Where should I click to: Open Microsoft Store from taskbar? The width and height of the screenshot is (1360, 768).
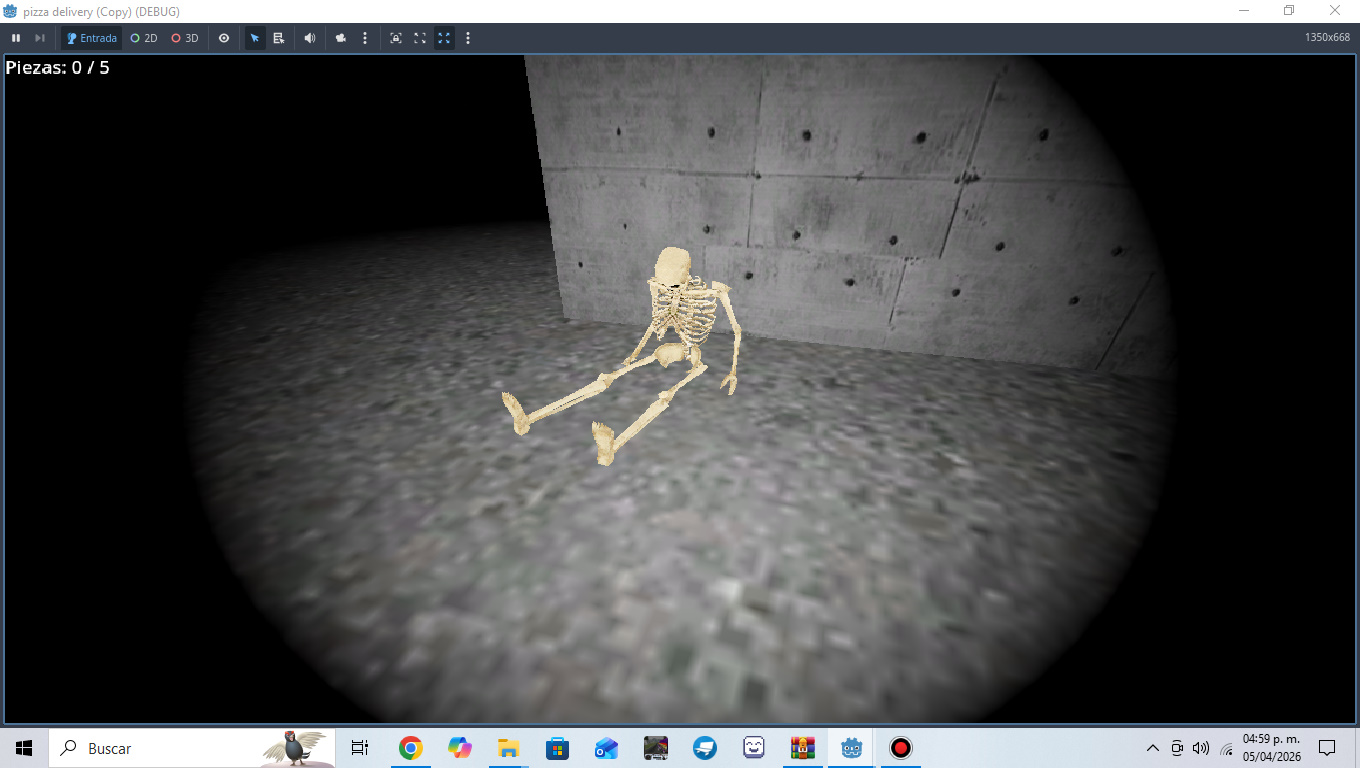click(557, 748)
